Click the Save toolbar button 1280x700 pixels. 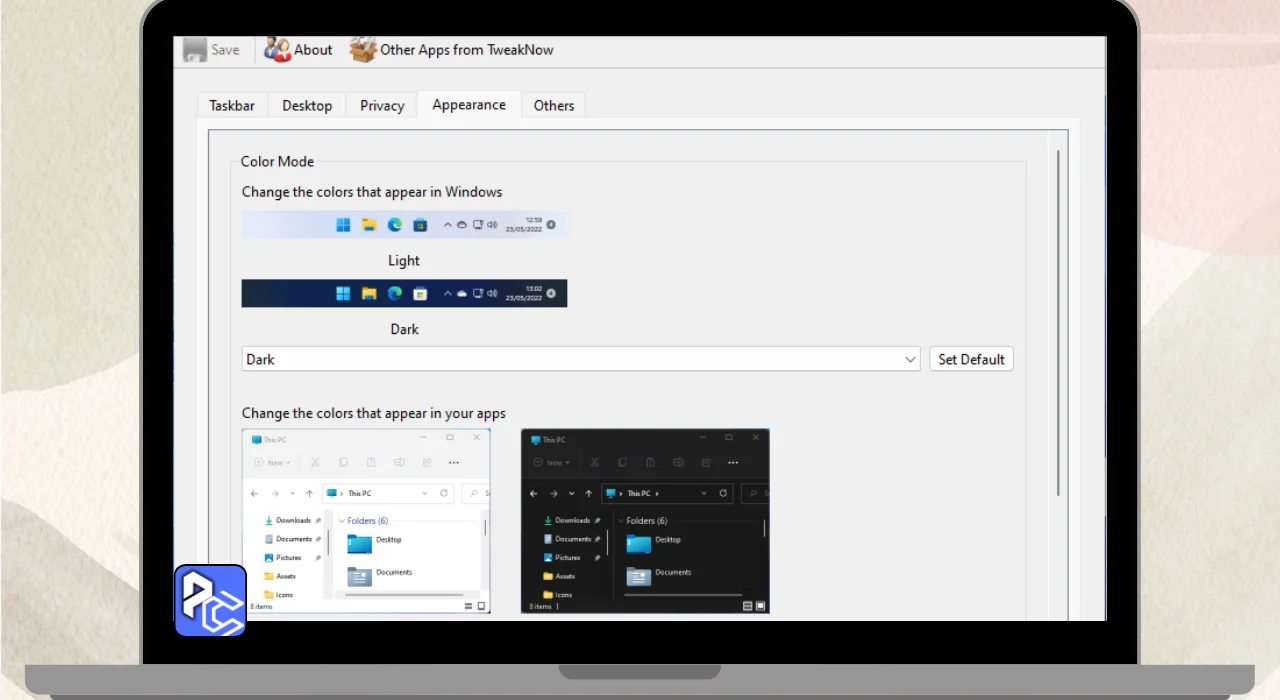click(212, 50)
